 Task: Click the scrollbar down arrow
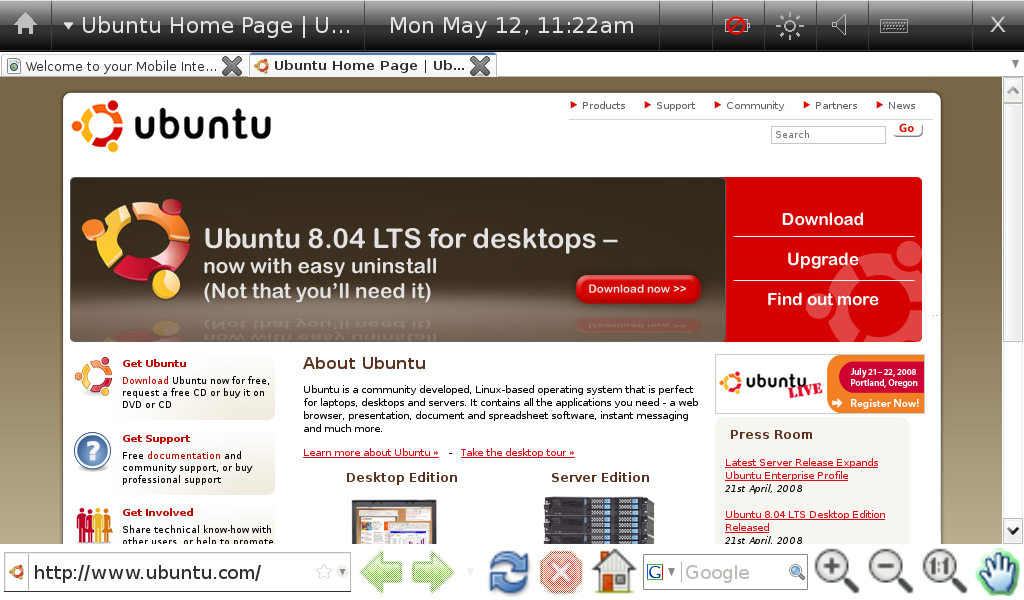click(x=1013, y=531)
